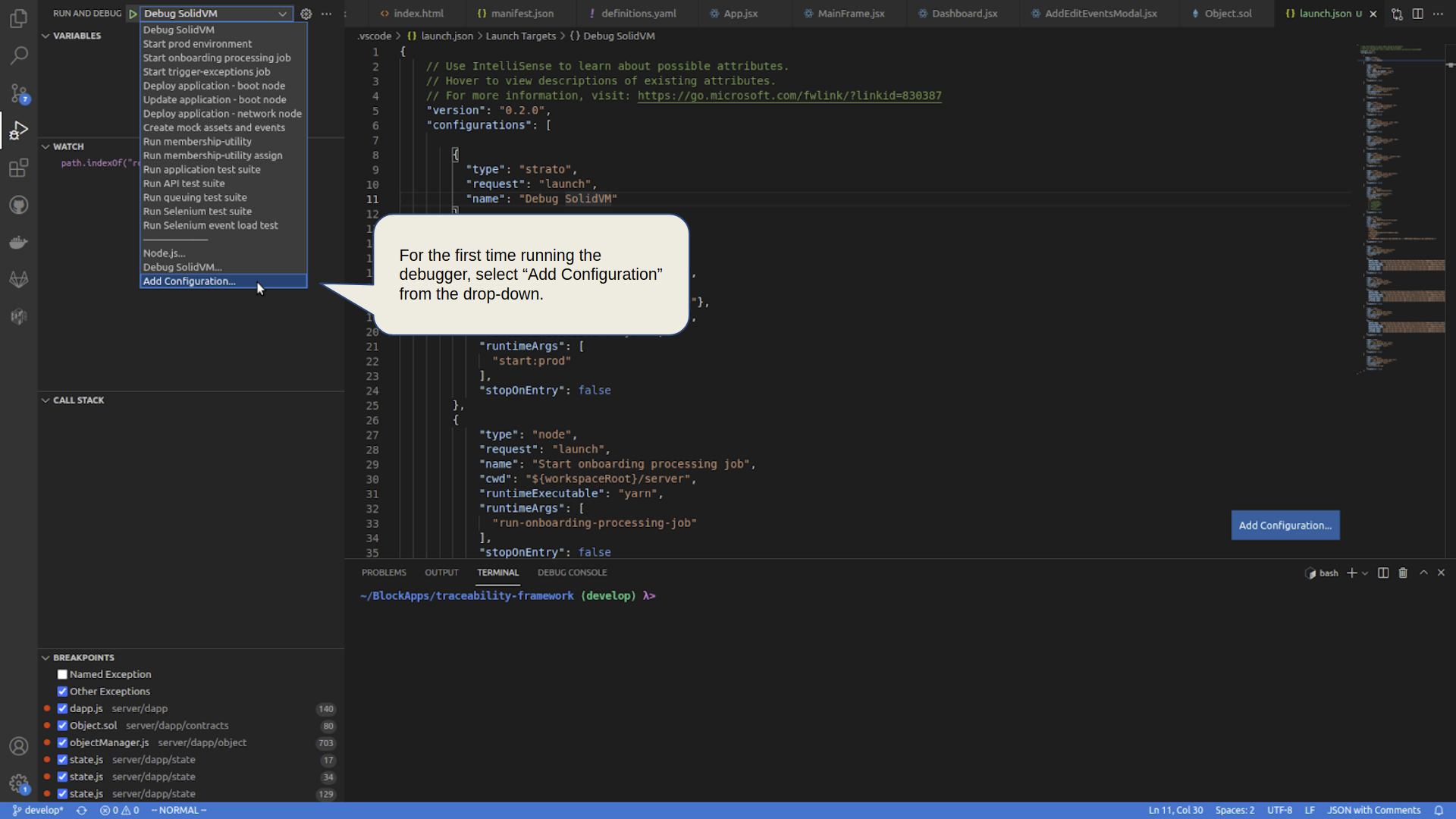This screenshot has width=1456, height=819.
Task: Open the Extensions view
Action: [x=18, y=168]
